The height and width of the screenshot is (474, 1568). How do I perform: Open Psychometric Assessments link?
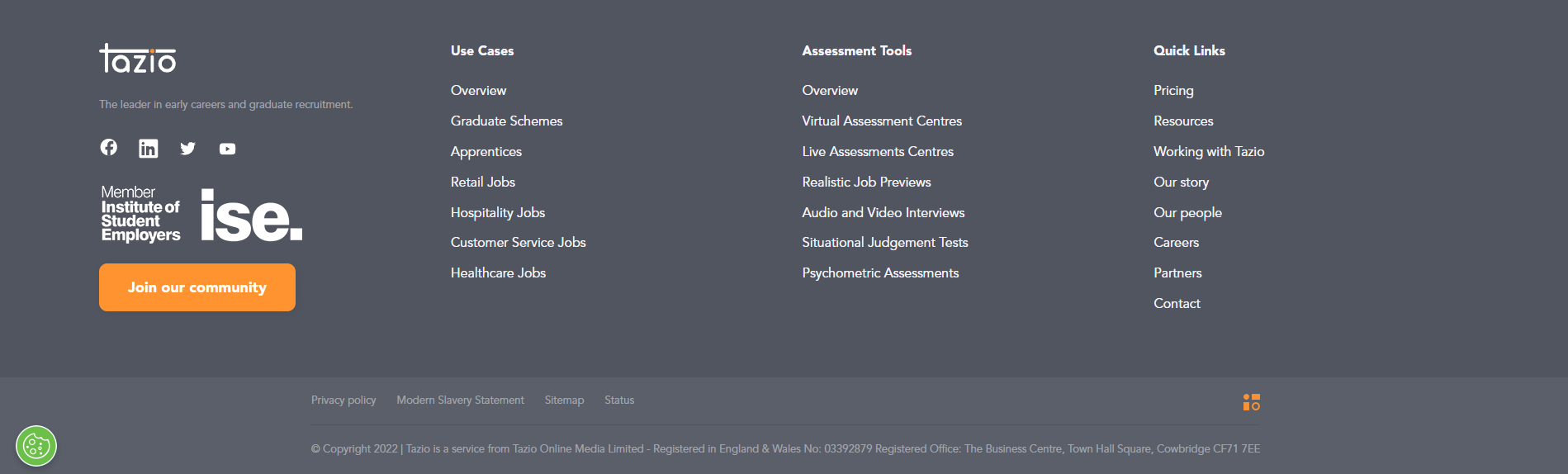click(880, 273)
